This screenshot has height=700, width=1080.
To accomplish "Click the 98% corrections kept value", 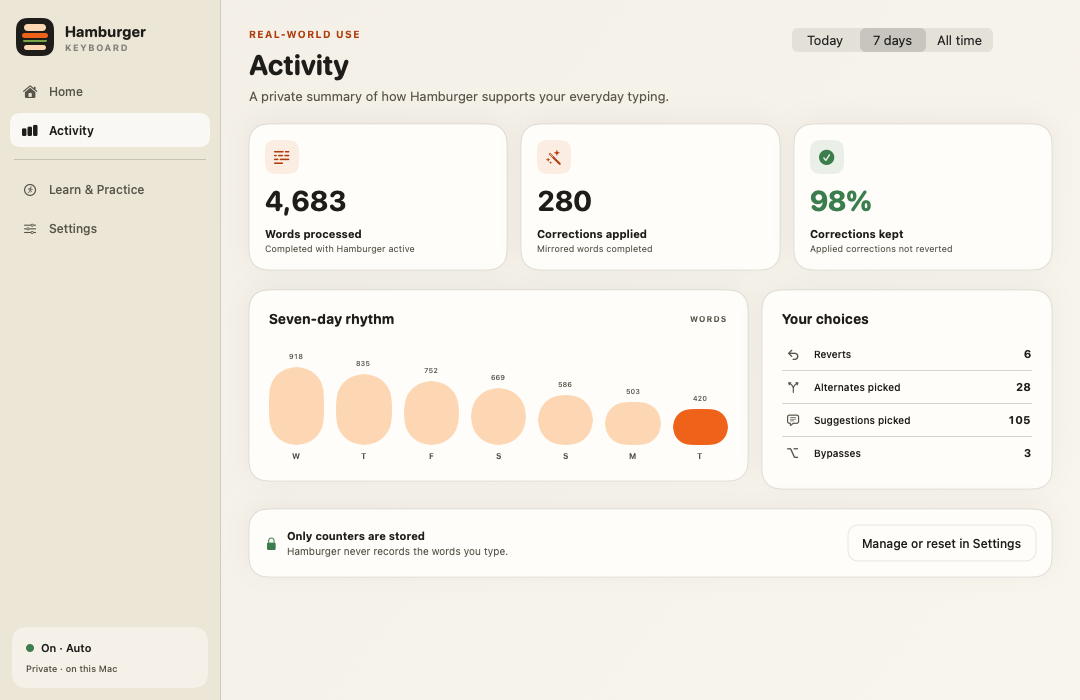I will click(840, 201).
